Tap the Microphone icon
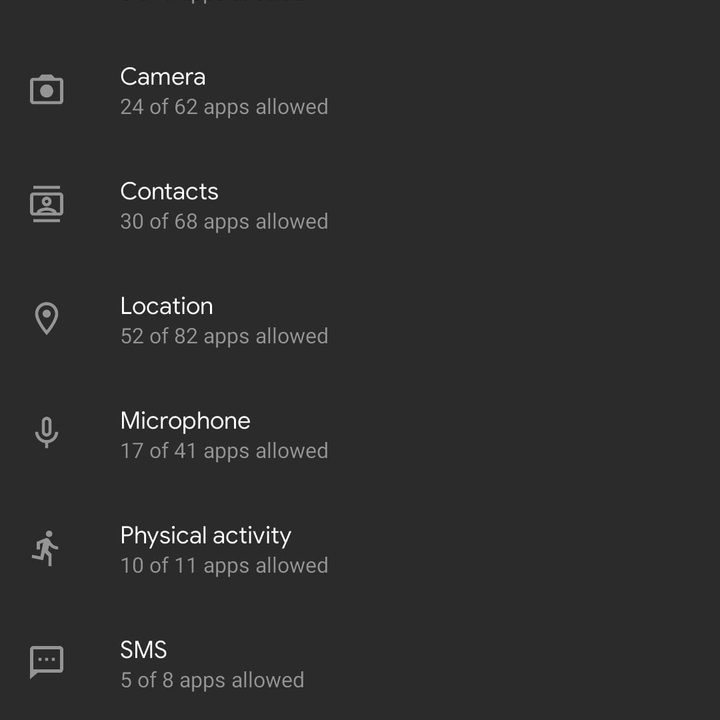 (x=46, y=433)
